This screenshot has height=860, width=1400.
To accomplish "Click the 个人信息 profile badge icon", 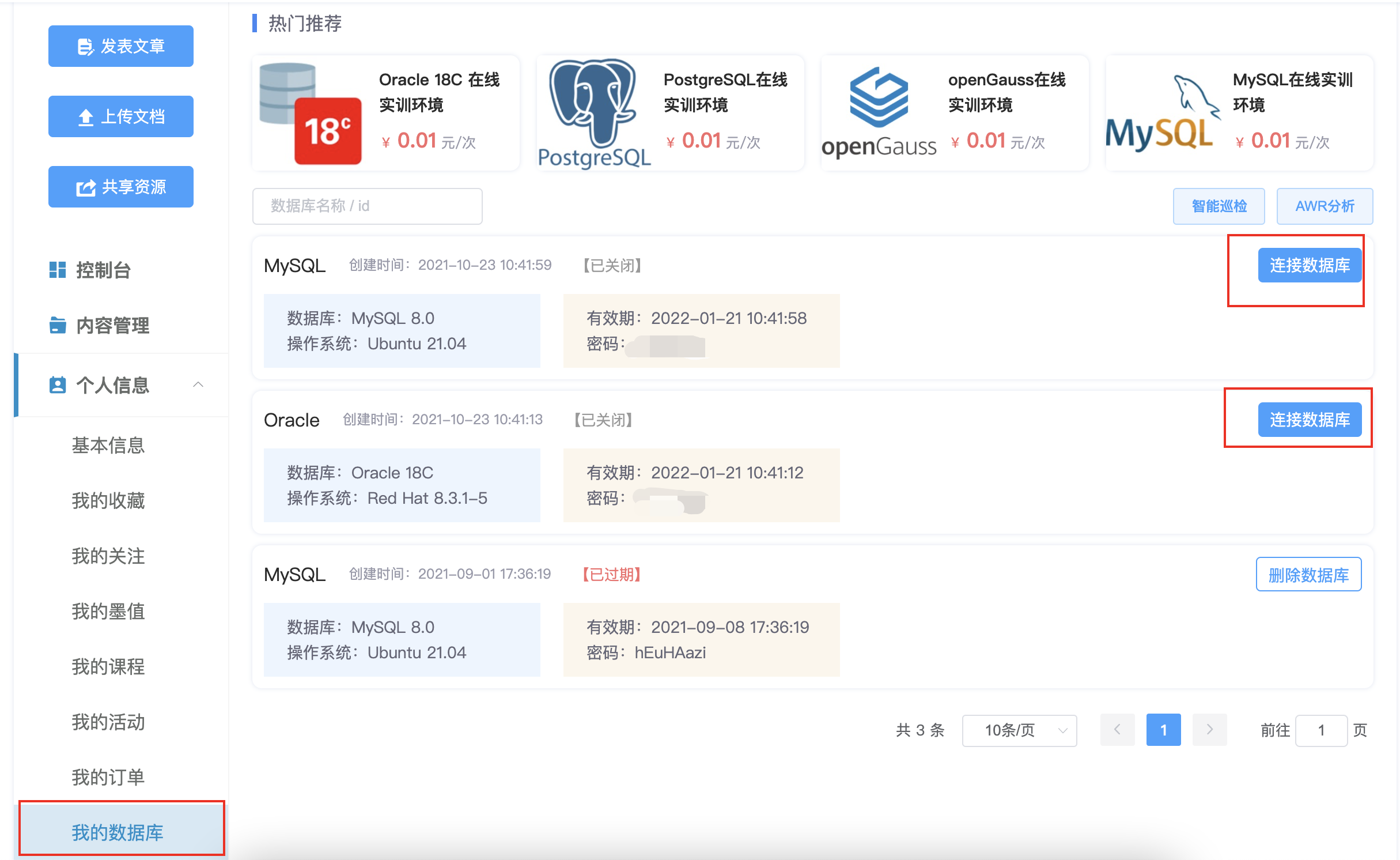I will pos(58,385).
